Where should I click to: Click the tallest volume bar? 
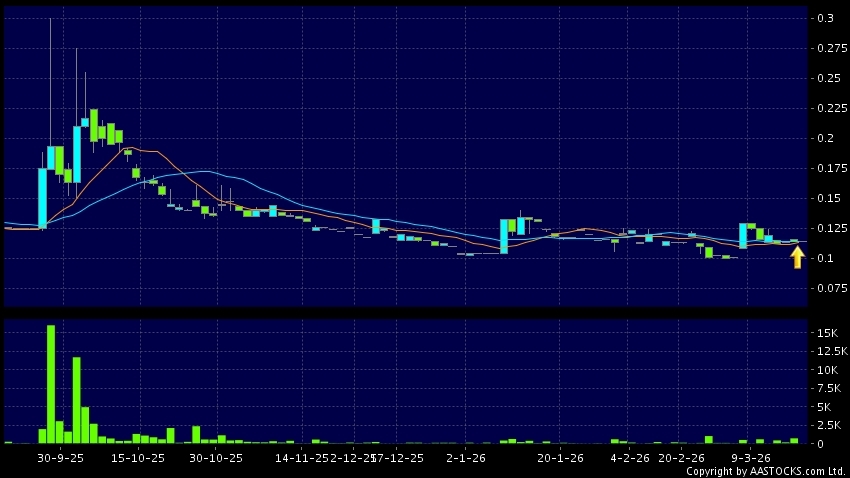click(x=51, y=384)
